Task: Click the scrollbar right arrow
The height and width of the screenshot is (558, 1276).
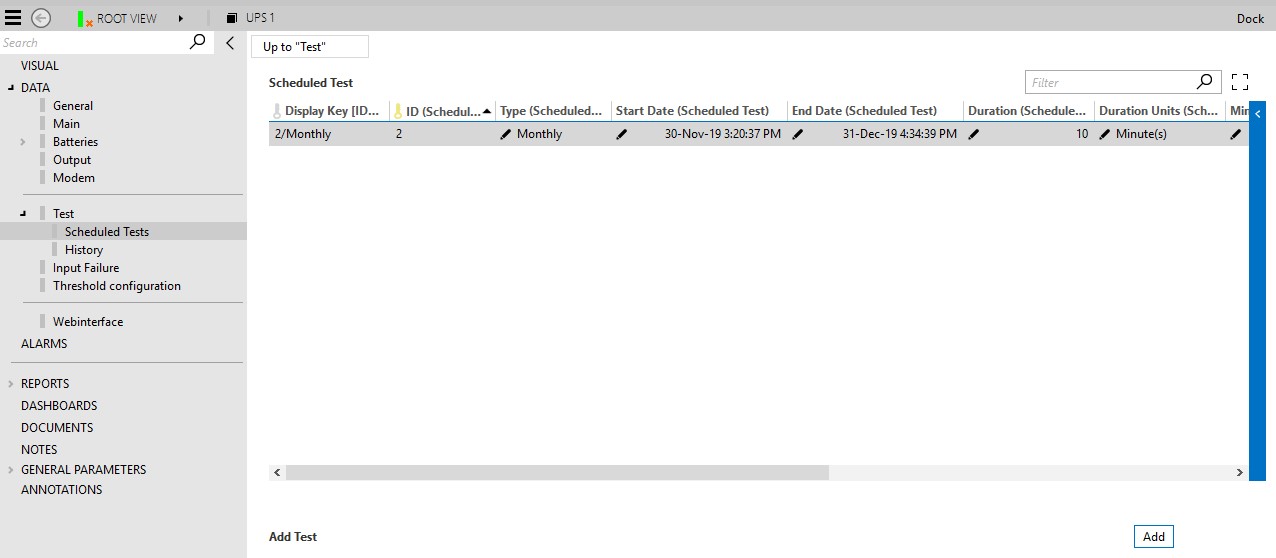Action: pyautogui.click(x=1240, y=472)
